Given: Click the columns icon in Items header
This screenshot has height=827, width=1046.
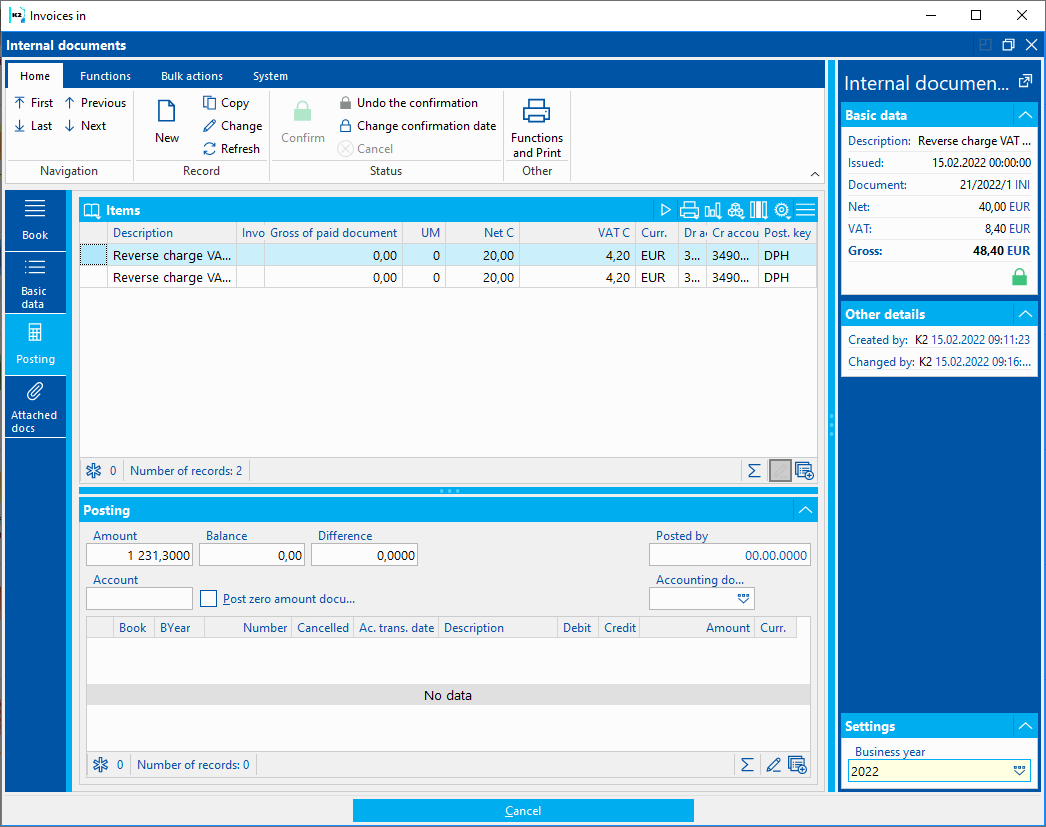Looking at the screenshot, I should [759, 210].
